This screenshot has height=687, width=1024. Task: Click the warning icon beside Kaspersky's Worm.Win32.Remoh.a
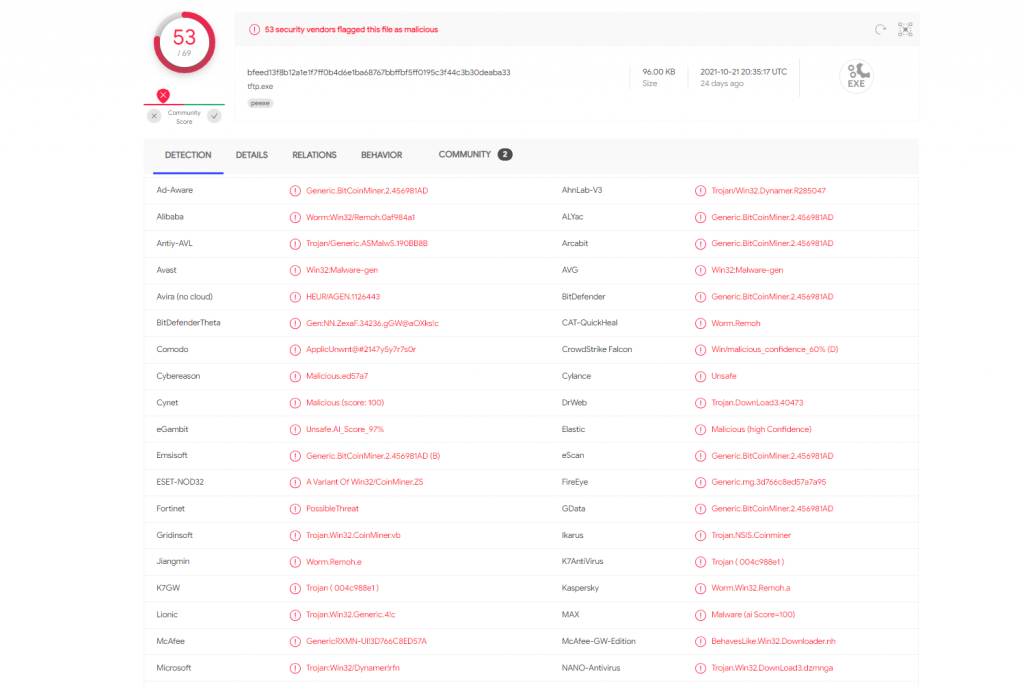[x=700, y=588]
